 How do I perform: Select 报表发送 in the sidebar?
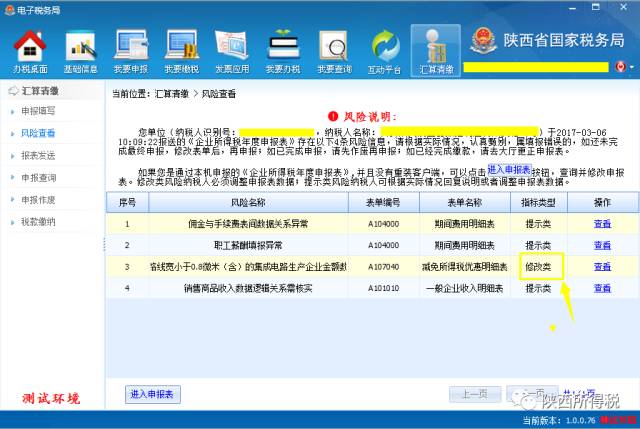click(38, 156)
